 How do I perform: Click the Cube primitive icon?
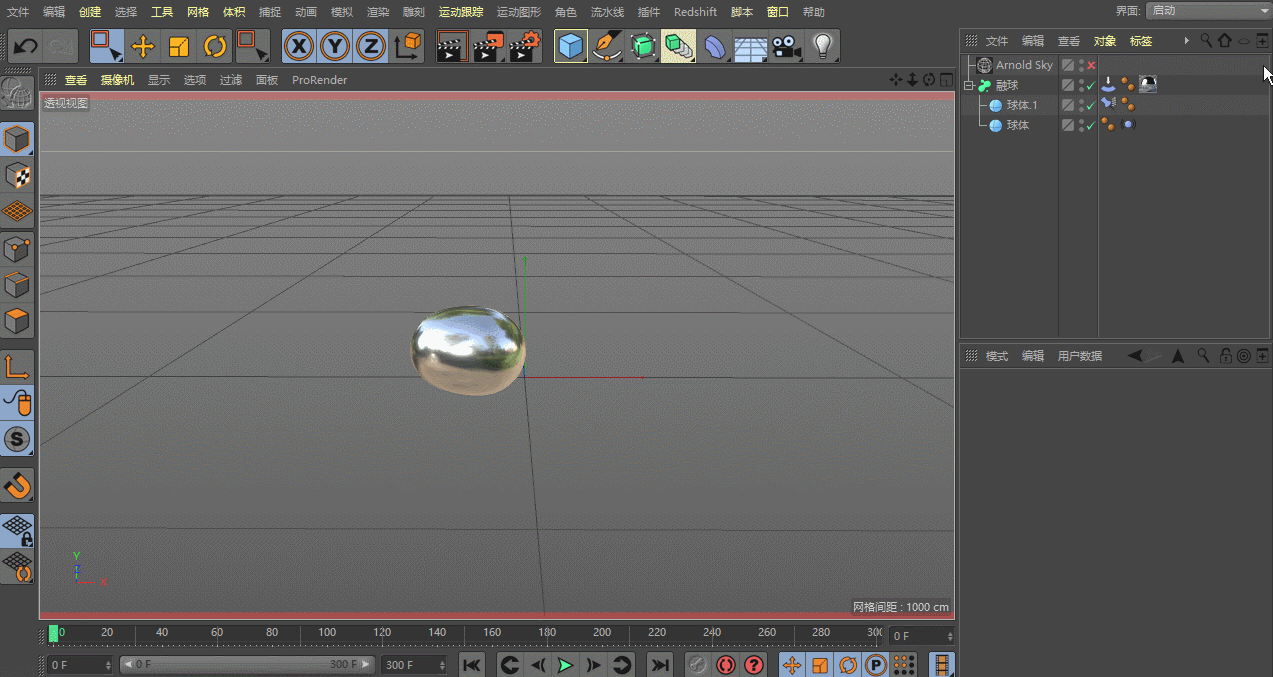coord(570,47)
